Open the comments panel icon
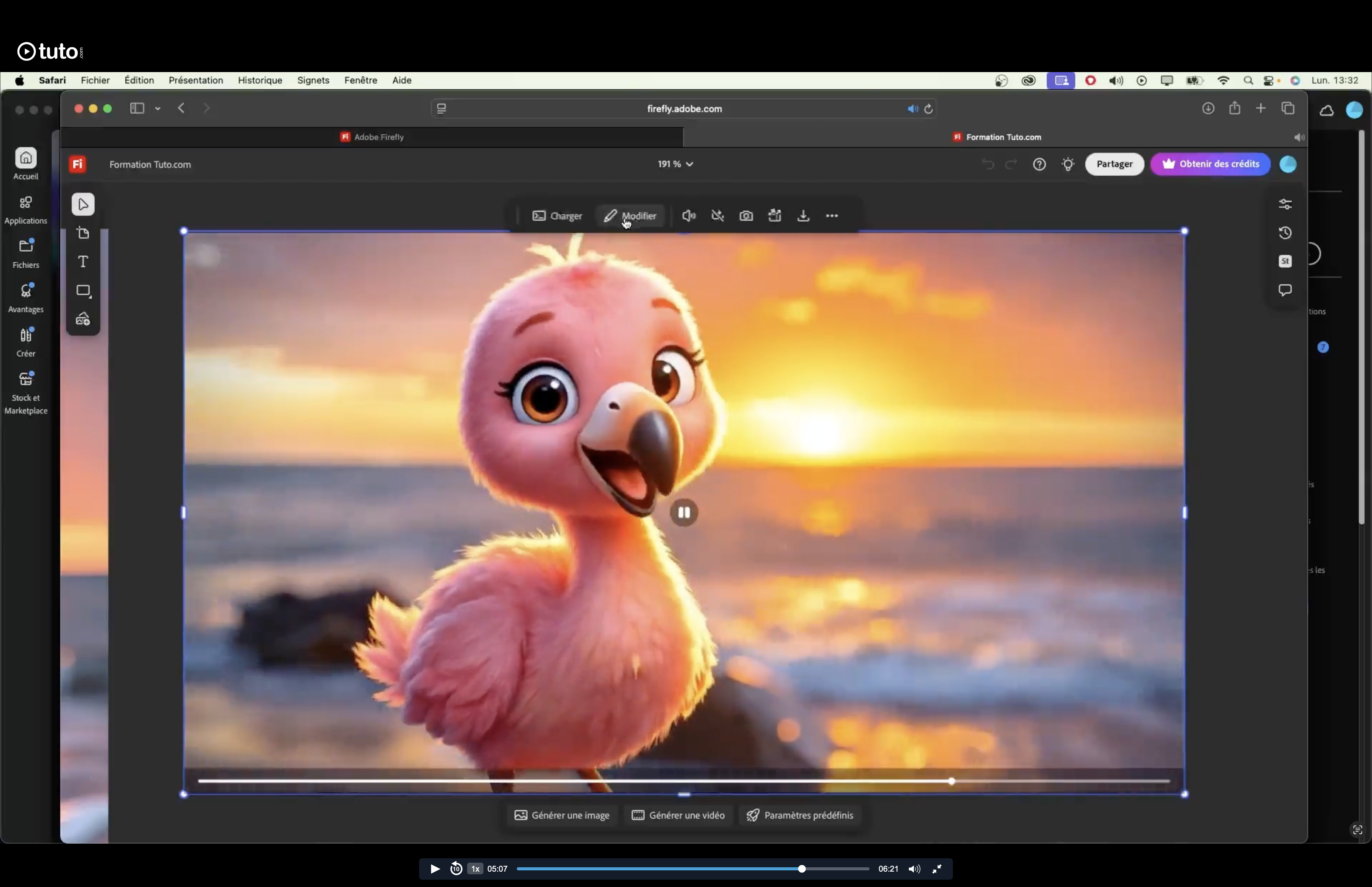This screenshot has height=887, width=1372. [x=1285, y=290]
